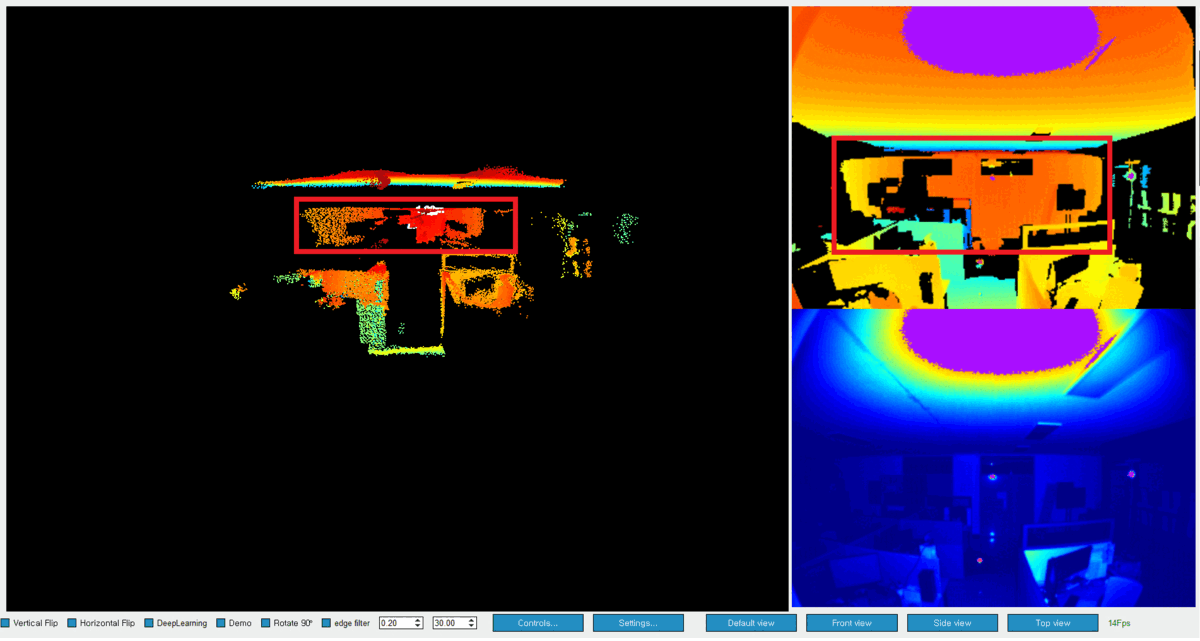Click the red region-of-interest rectangle
The width and height of the screenshot is (1200, 641).
[x=407, y=226]
